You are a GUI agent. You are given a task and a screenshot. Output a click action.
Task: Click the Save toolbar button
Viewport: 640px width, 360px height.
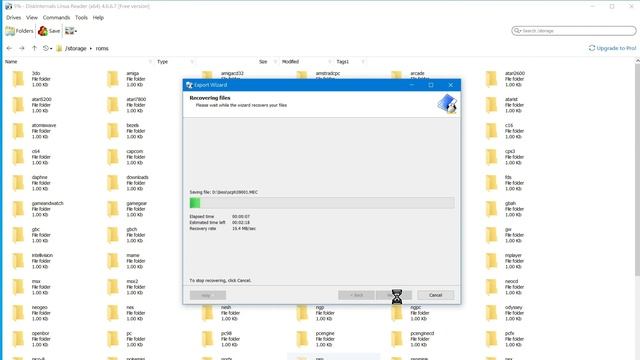(x=49, y=31)
